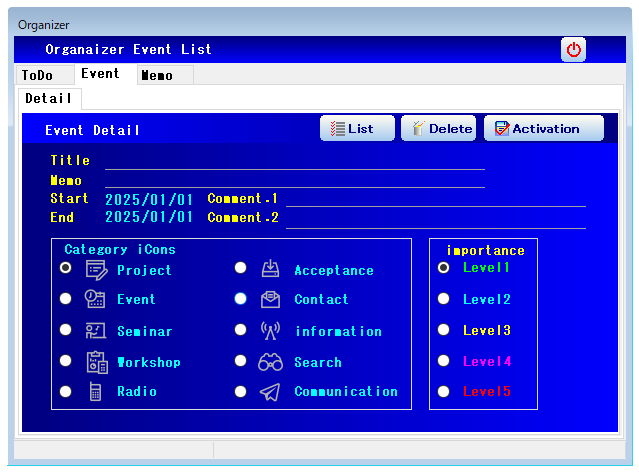Click the red power icon button

(x=573, y=50)
